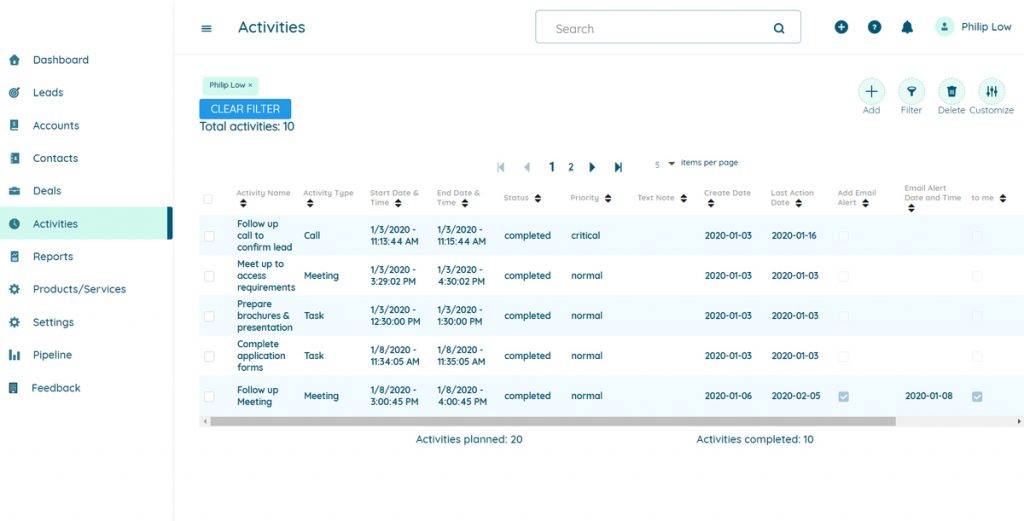Go to page 2 of activities
The height and width of the screenshot is (521, 1024).
tap(571, 167)
